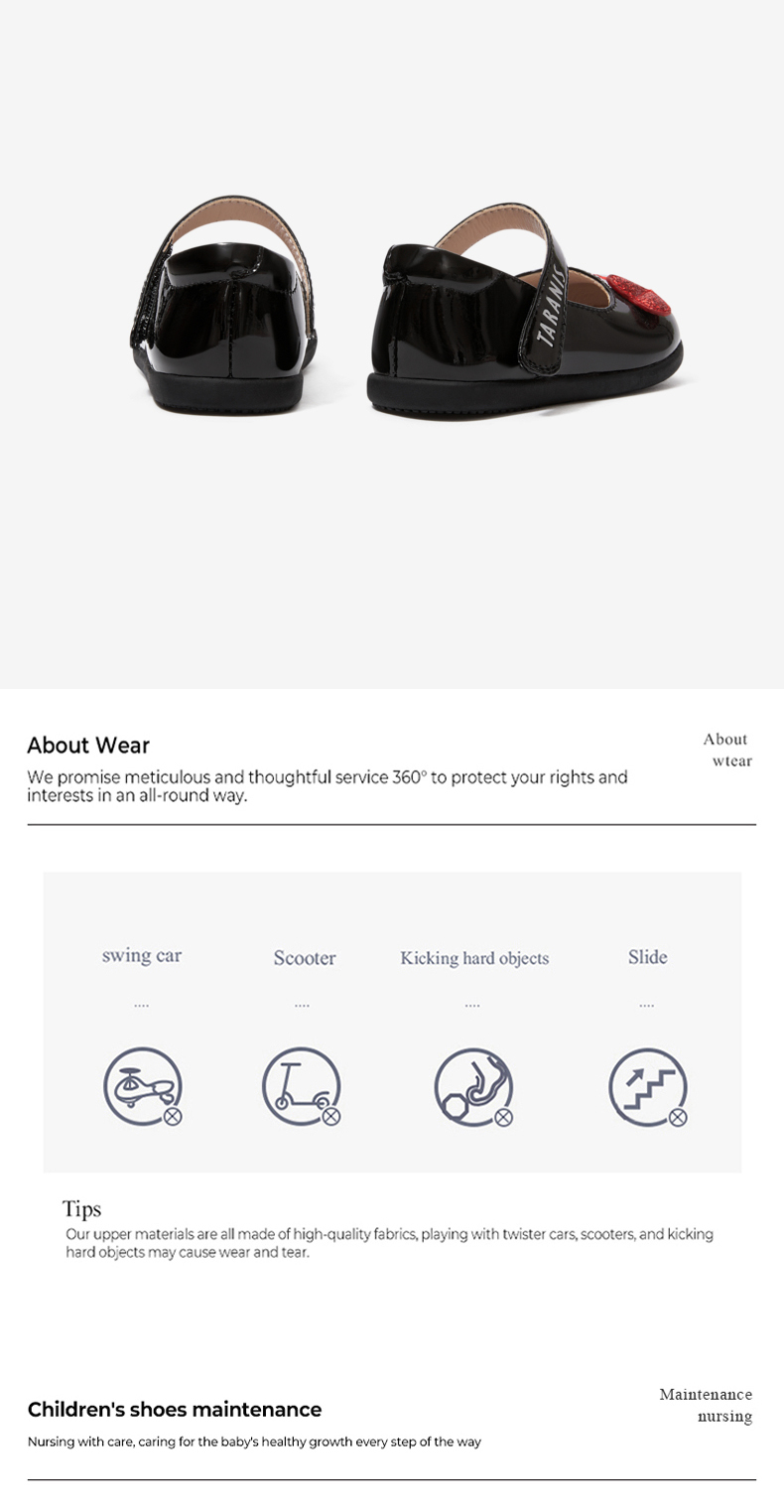The height and width of the screenshot is (1512, 784).
Task: Click the 'About Wear' heading
Action: tap(88, 746)
